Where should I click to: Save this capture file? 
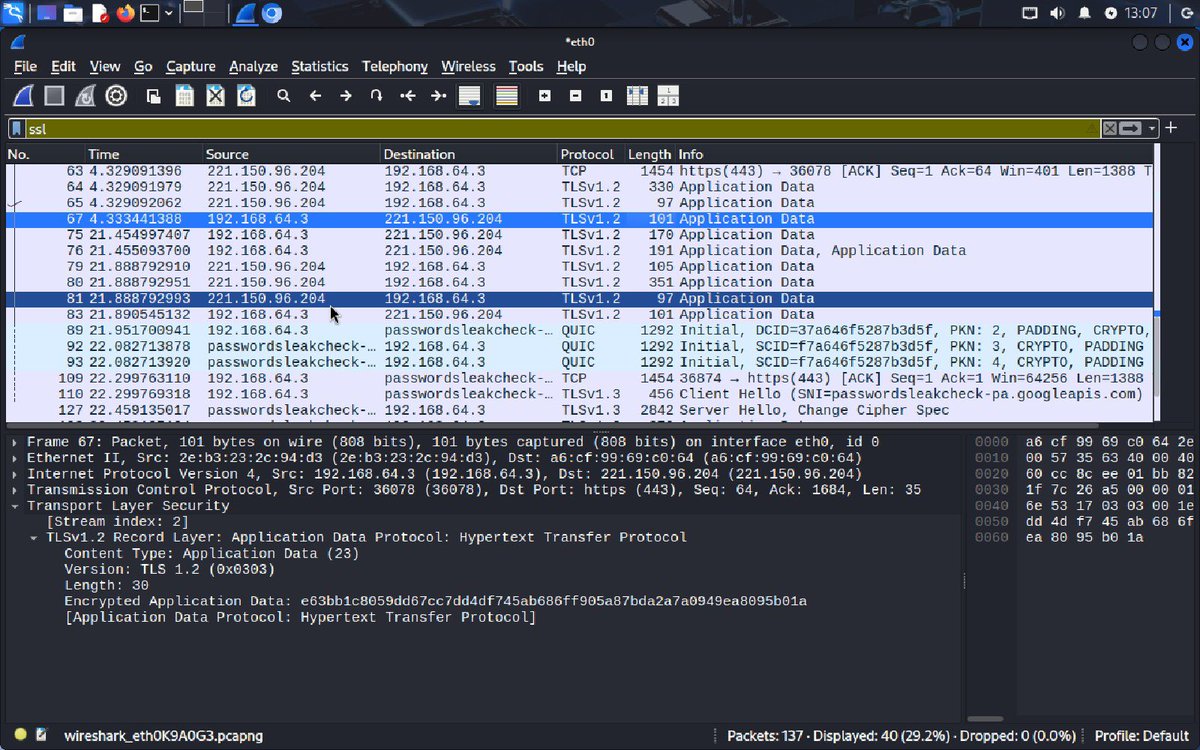[x=184, y=96]
